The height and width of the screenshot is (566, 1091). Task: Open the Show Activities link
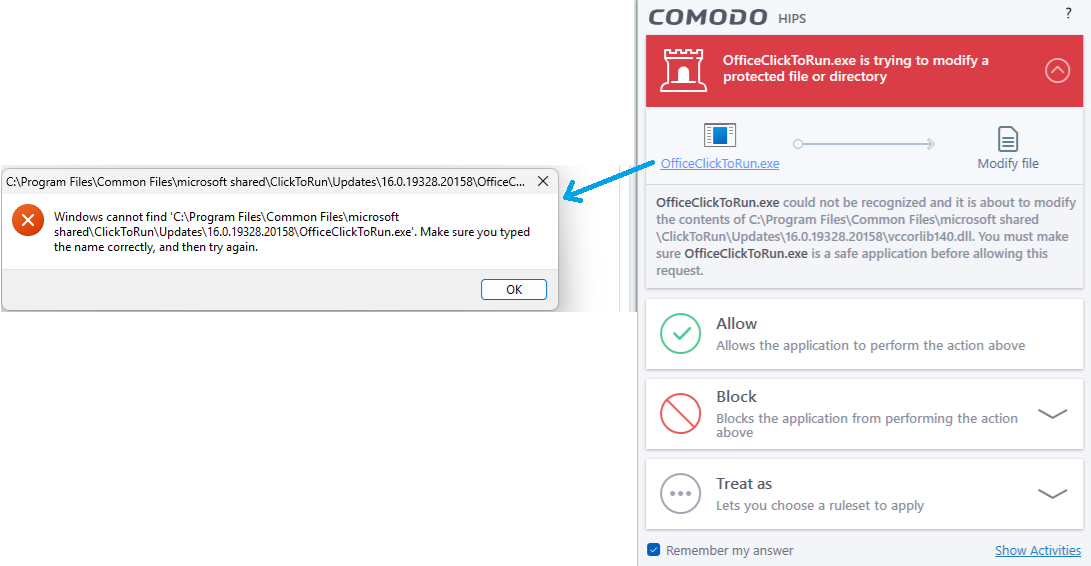pyautogui.click(x=1037, y=551)
